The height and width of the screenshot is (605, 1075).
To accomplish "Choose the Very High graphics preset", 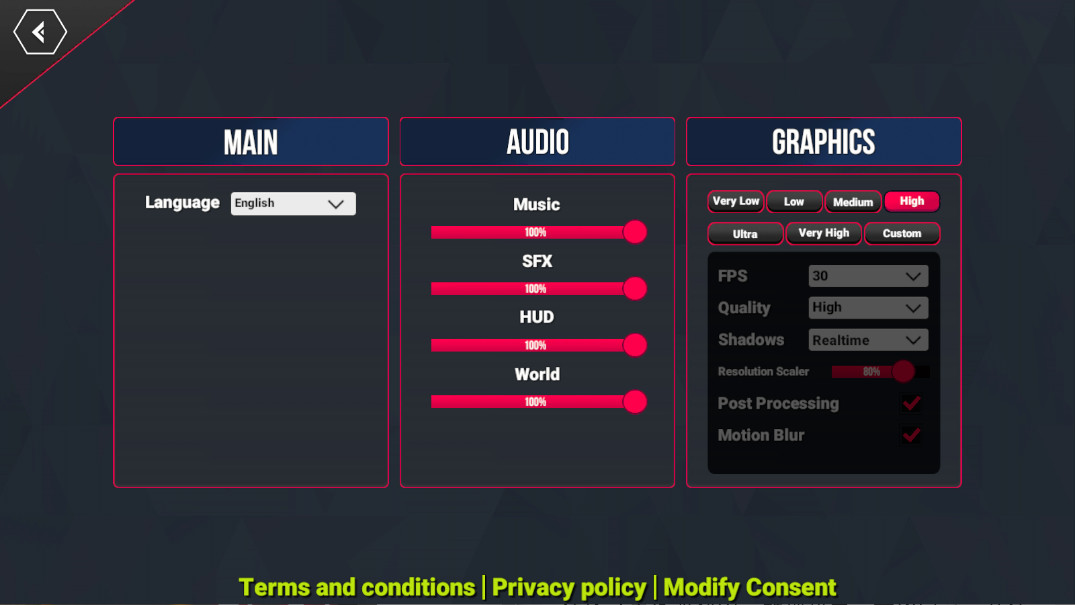I will tap(824, 233).
